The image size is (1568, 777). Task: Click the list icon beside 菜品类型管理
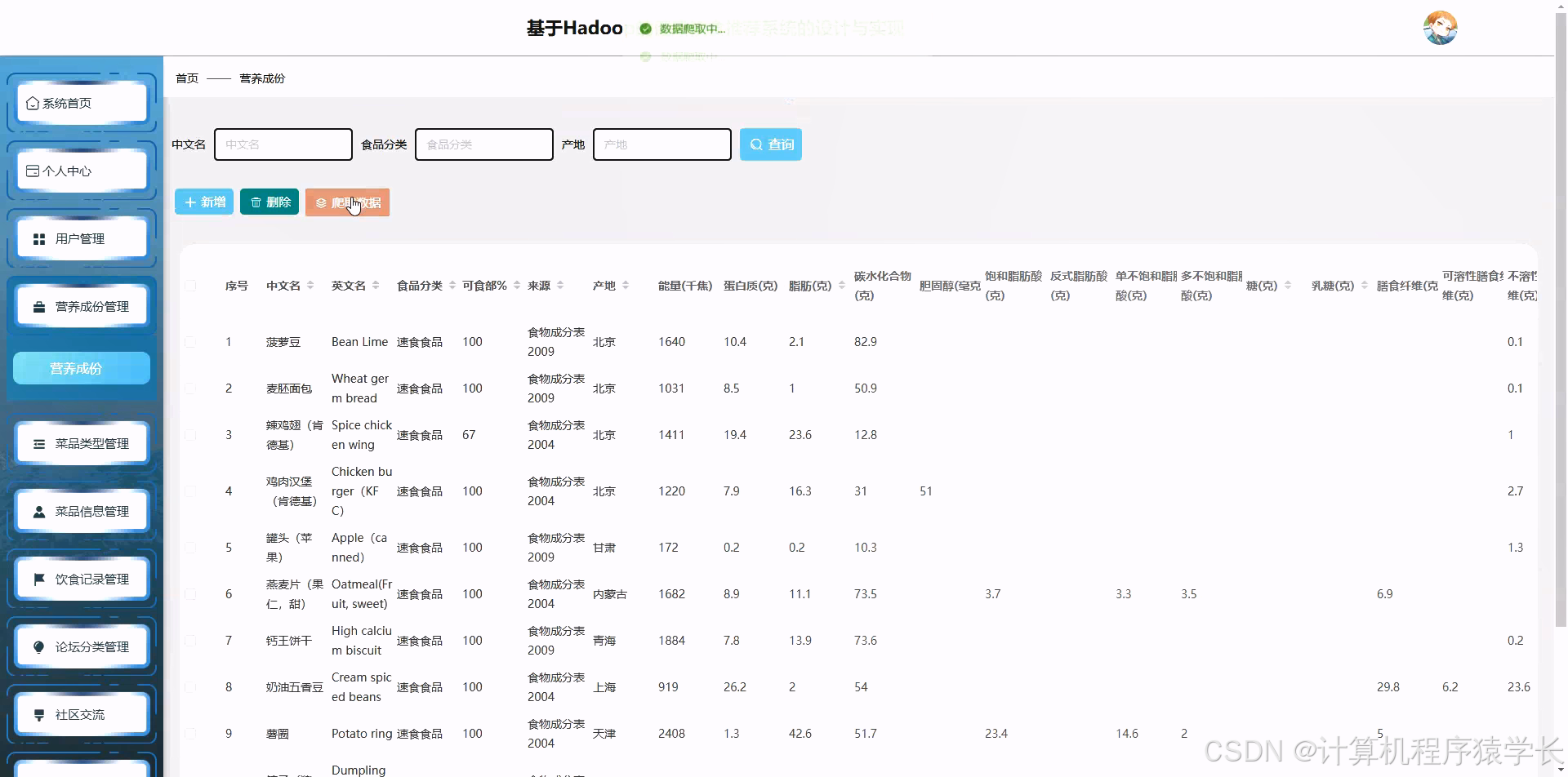click(x=38, y=444)
